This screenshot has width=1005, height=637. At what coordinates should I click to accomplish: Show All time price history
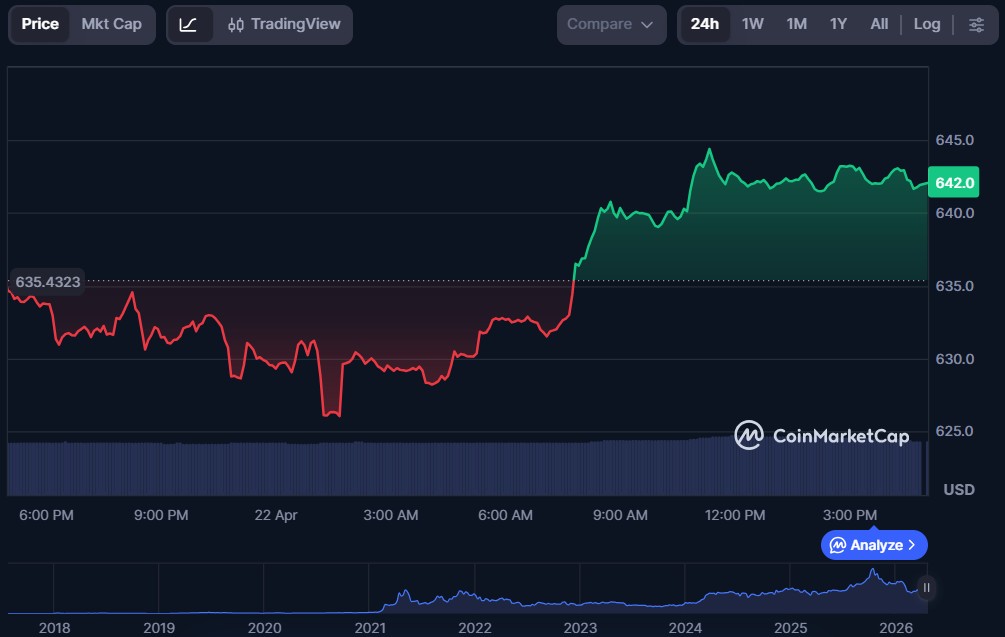click(x=879, y=24)
